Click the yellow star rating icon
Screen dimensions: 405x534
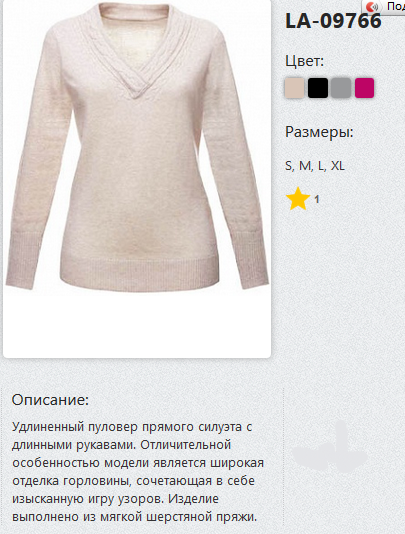(x=298, y=199)
